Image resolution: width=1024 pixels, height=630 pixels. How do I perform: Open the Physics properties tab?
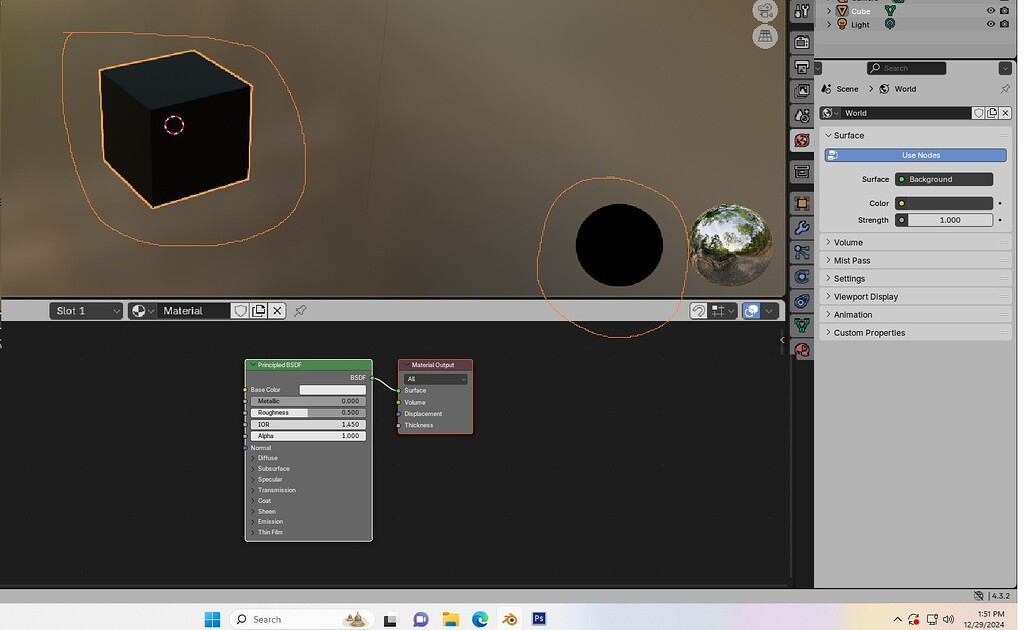[x=802, y=277]
